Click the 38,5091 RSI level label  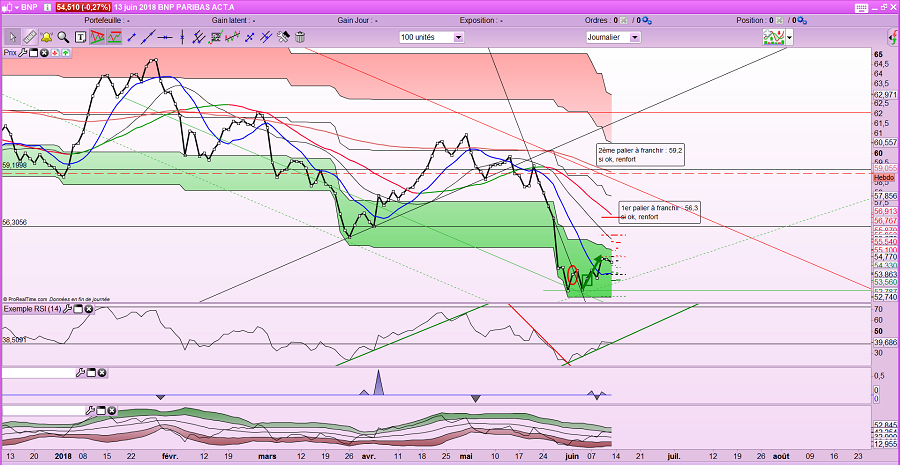click(15, 339)
